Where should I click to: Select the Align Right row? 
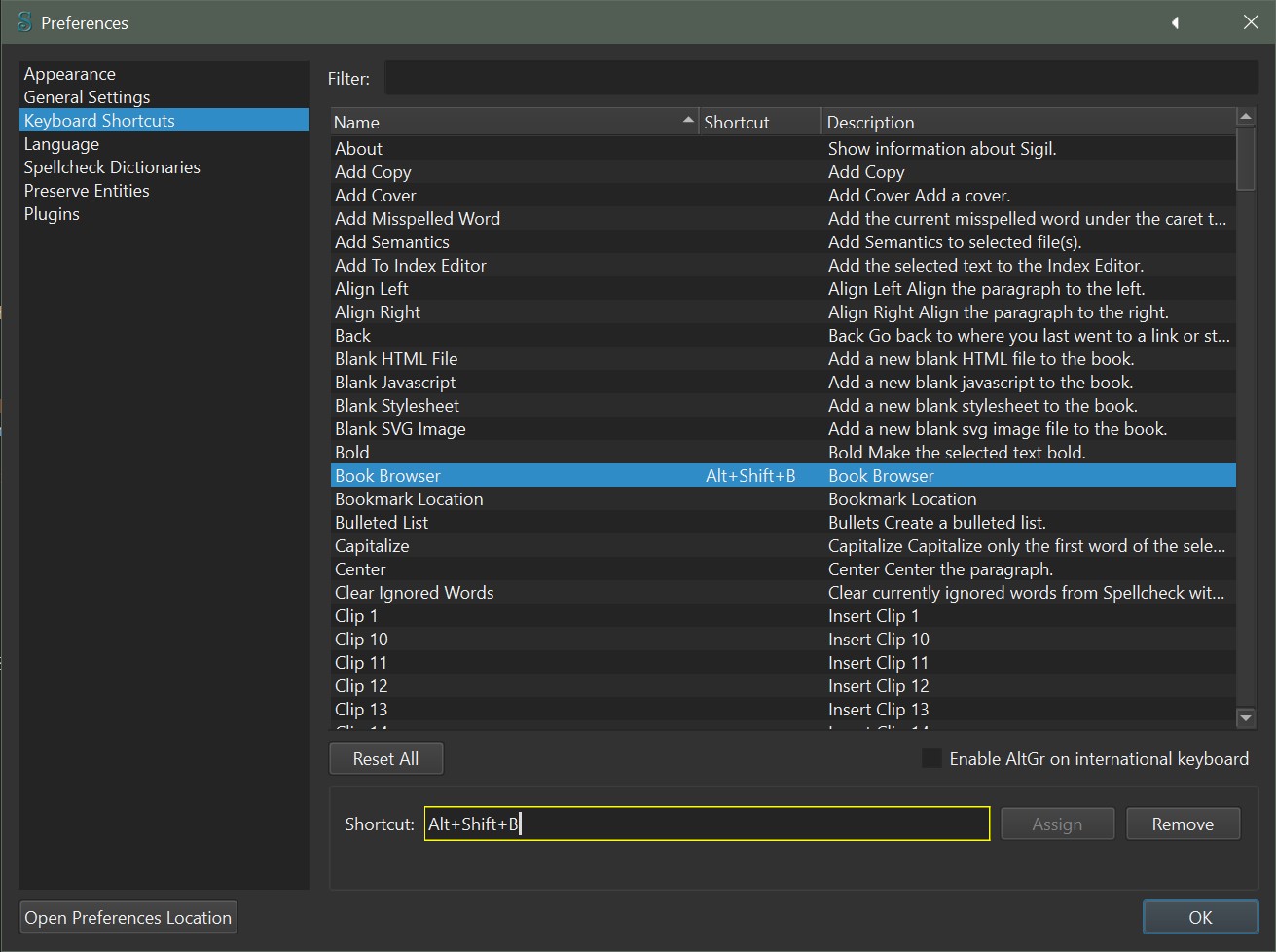coord(783,312)
